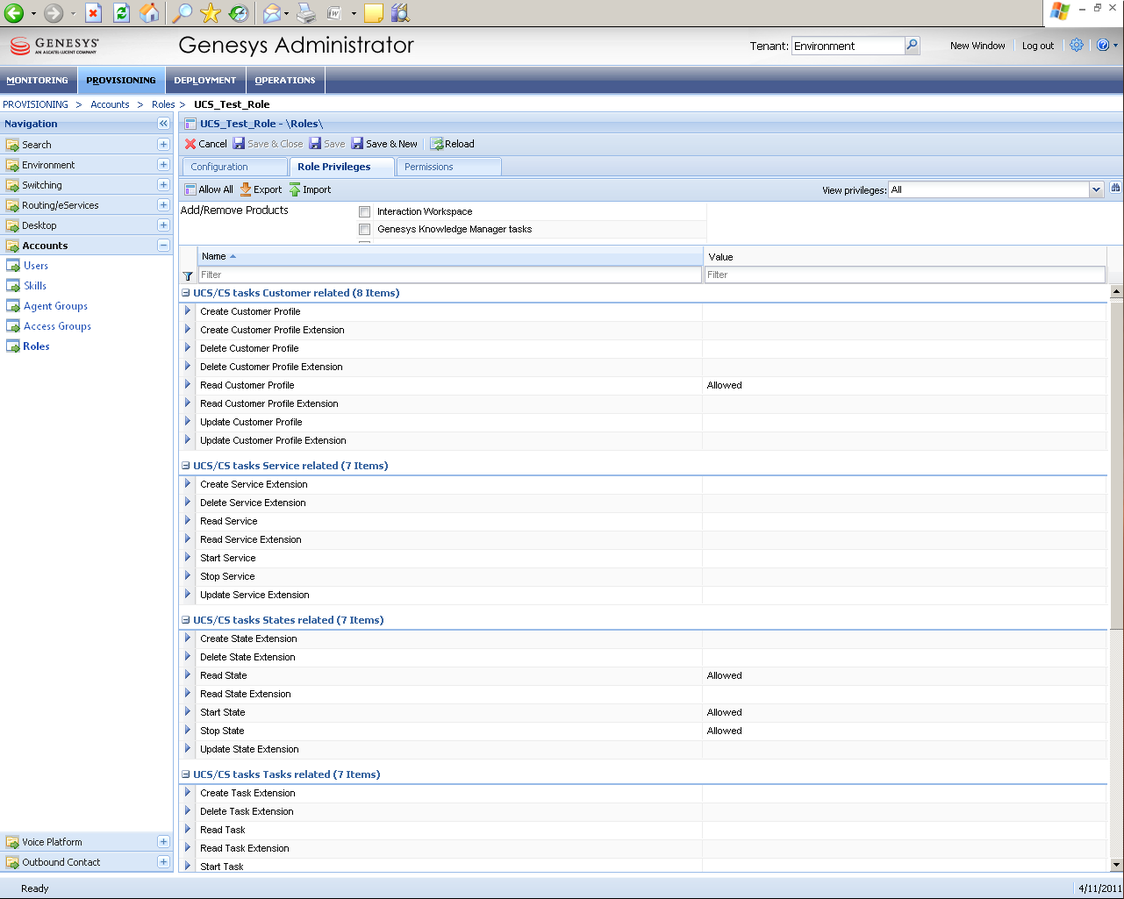This screenshot has height=899, width=1124.
Task: Open the back button history dropdown arrow
Action: pyautogui.click(x=33, y=13)
